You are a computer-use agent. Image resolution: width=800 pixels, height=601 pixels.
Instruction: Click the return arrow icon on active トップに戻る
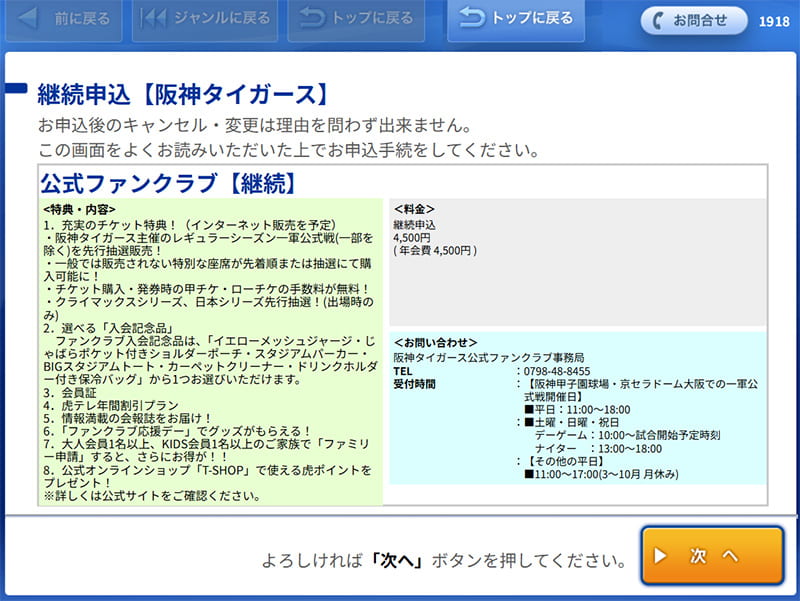tap(471, 17)
